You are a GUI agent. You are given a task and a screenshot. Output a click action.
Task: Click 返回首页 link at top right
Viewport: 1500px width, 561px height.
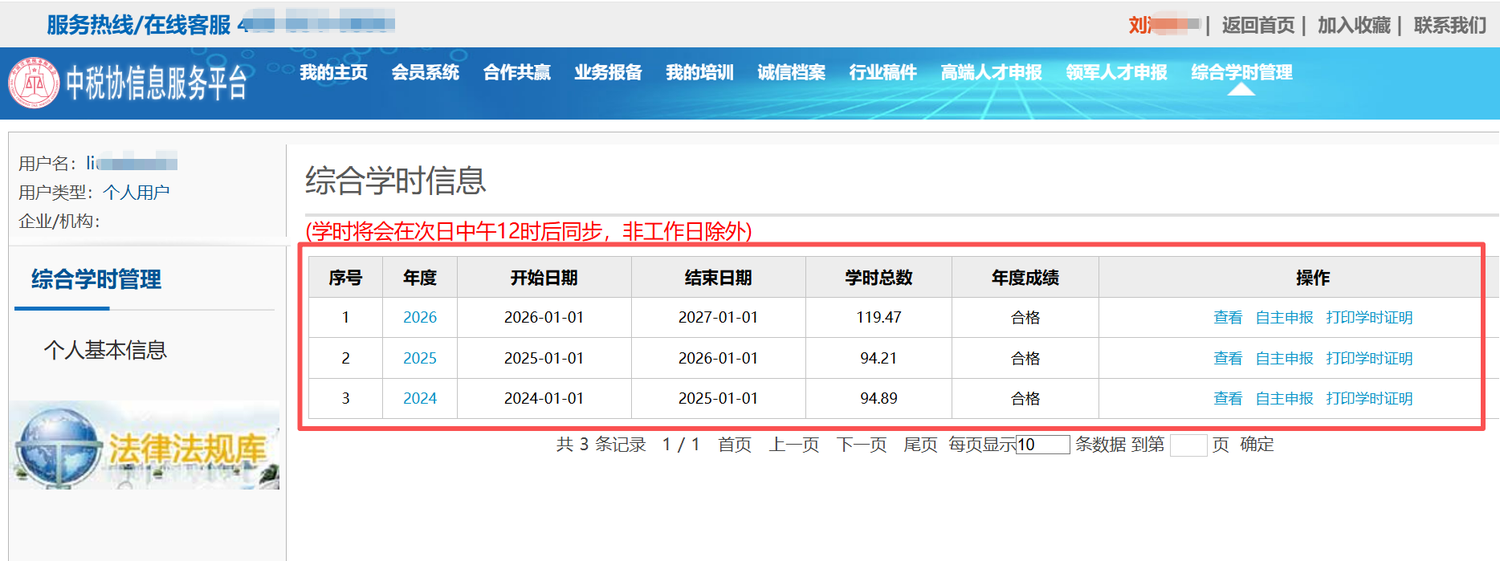click(1258, 25)
